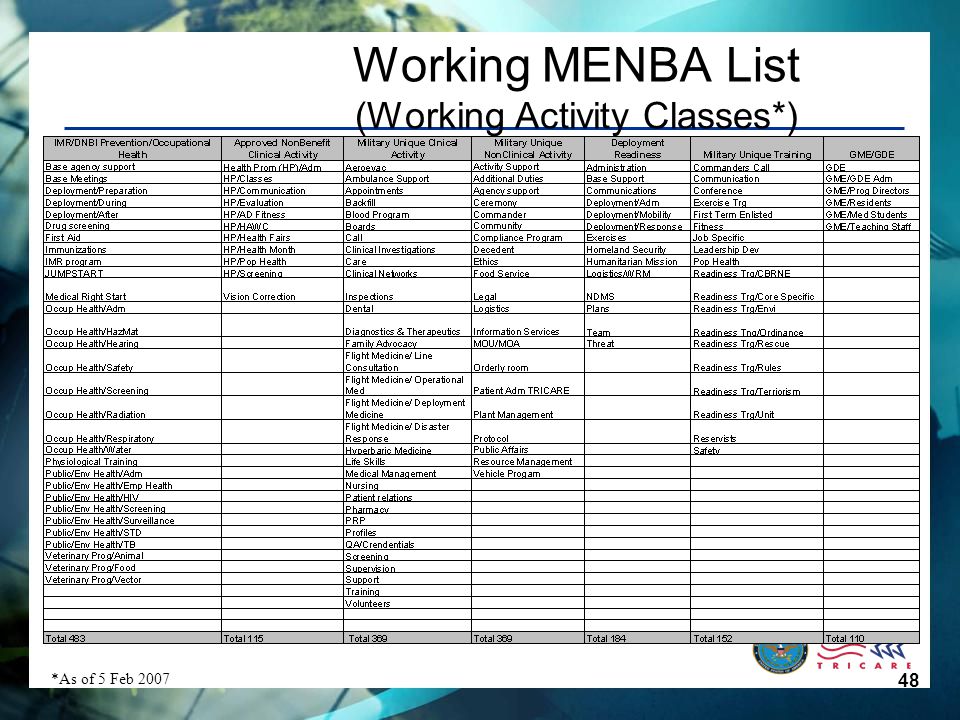Viewport: 960px width, 720px height.
Task: Click the 'Approved NonBenefit Clinical Activity' column header
Action: point(282,149)
